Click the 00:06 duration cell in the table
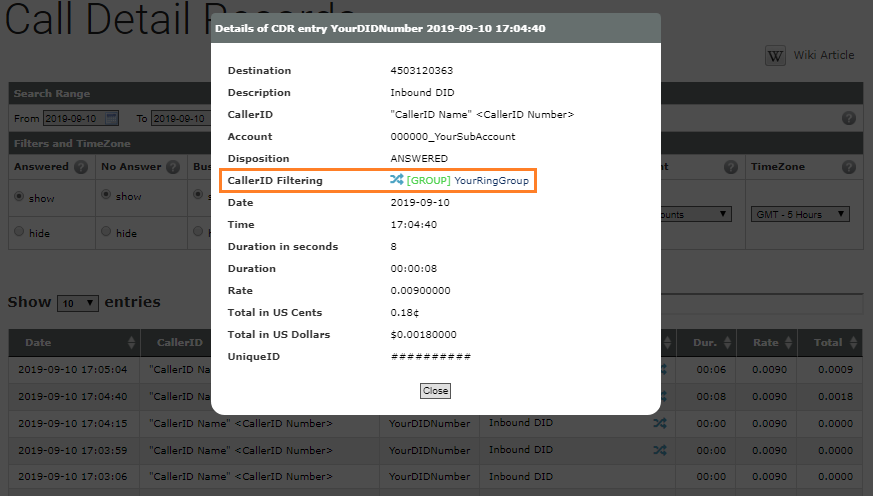 pyautogui.click(x=711, y=370)
